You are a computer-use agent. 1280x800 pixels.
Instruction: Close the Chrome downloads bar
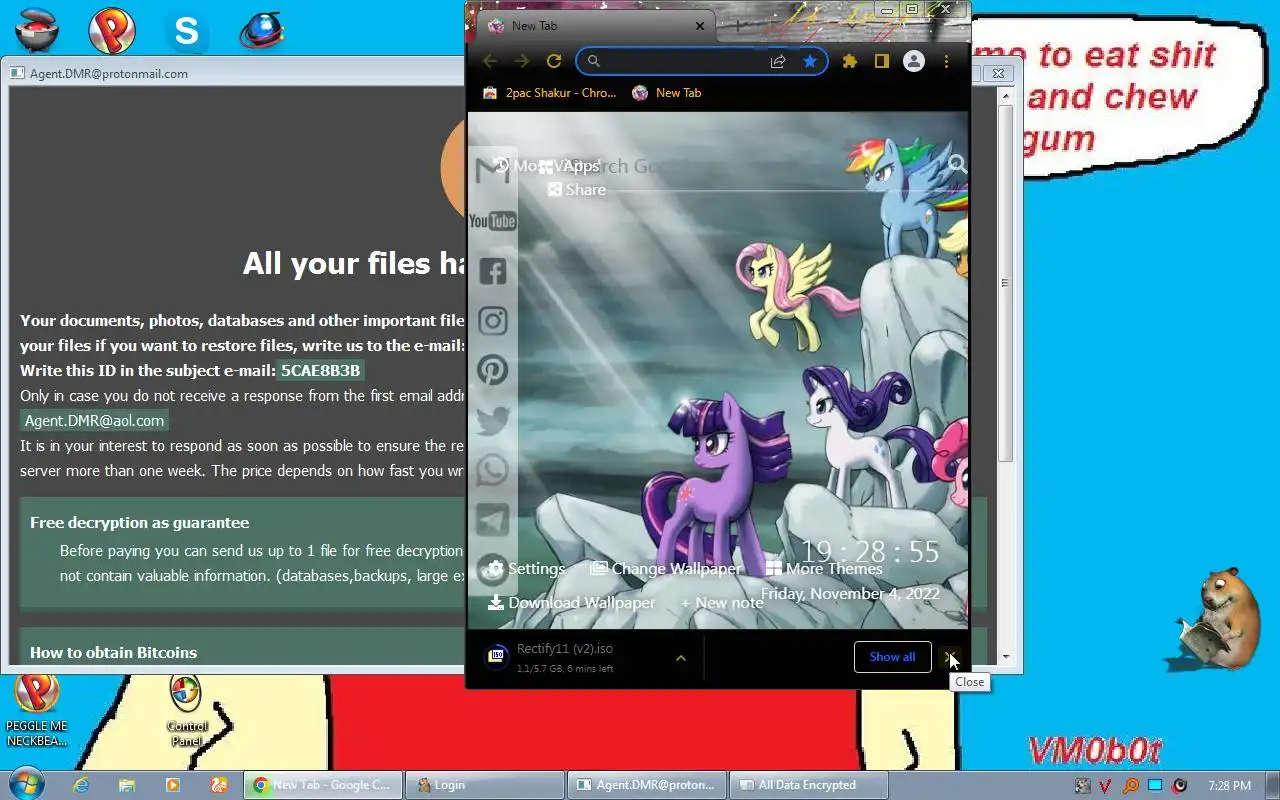pos(951,657)
